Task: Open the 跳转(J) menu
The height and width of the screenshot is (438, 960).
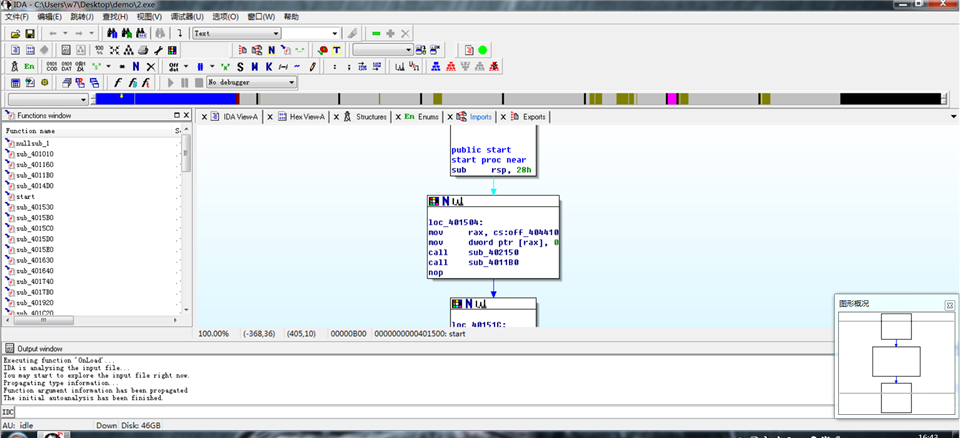Action: (x=83, y=17)
